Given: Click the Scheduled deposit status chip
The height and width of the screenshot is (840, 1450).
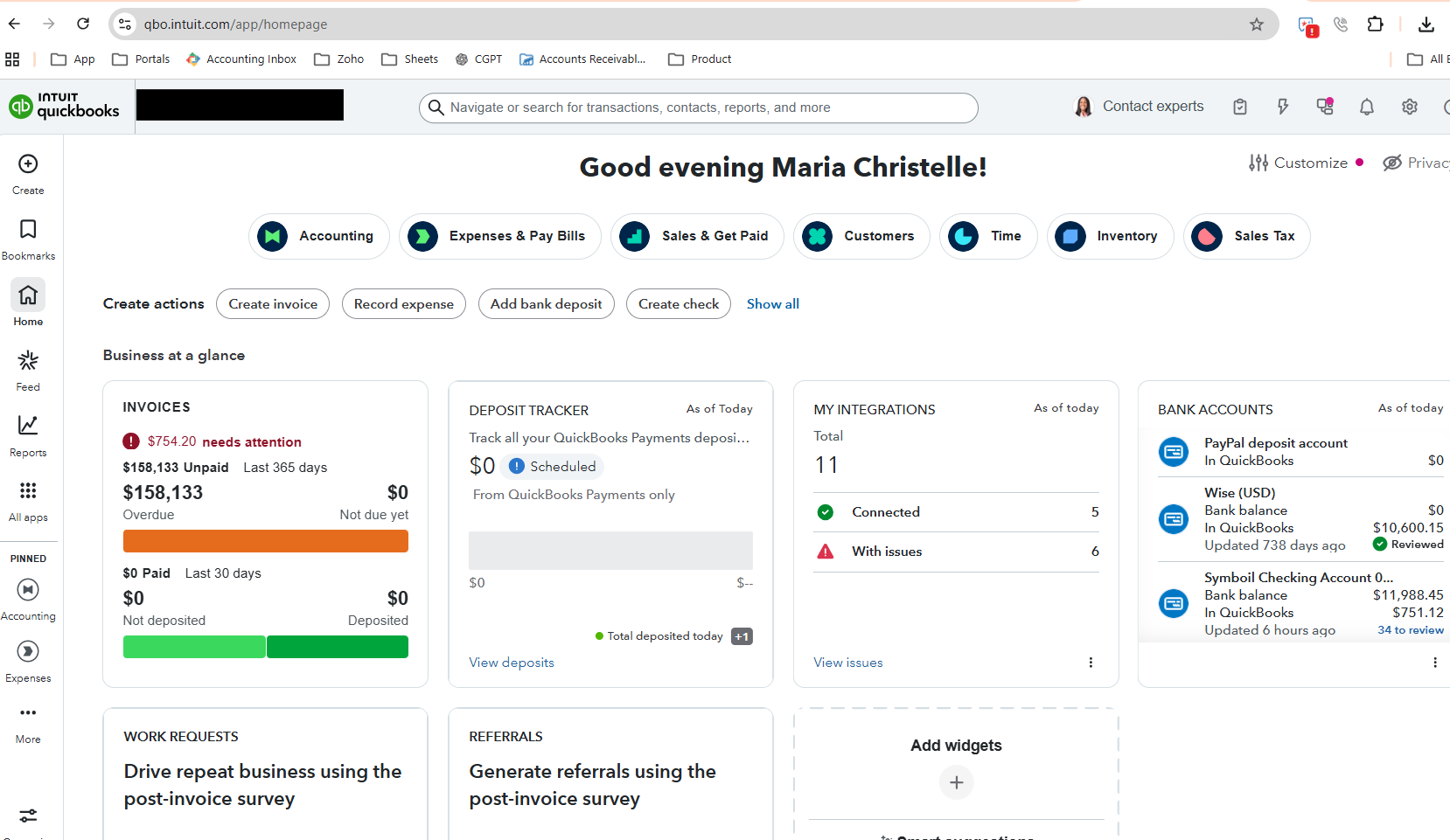Looking at the screenshot, I should [x=553, y=467].
